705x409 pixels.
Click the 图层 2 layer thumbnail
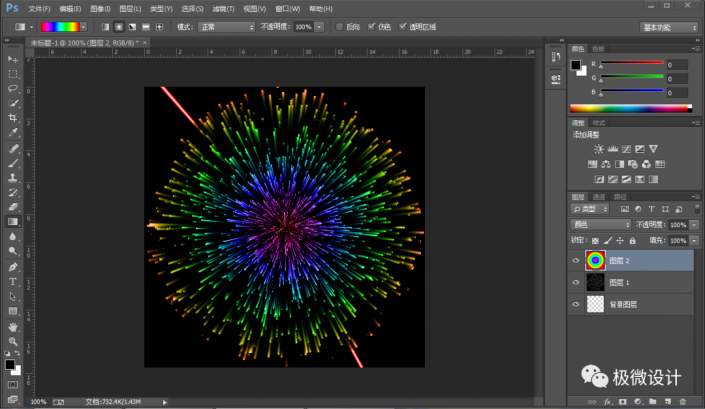(x=595, y=260)
